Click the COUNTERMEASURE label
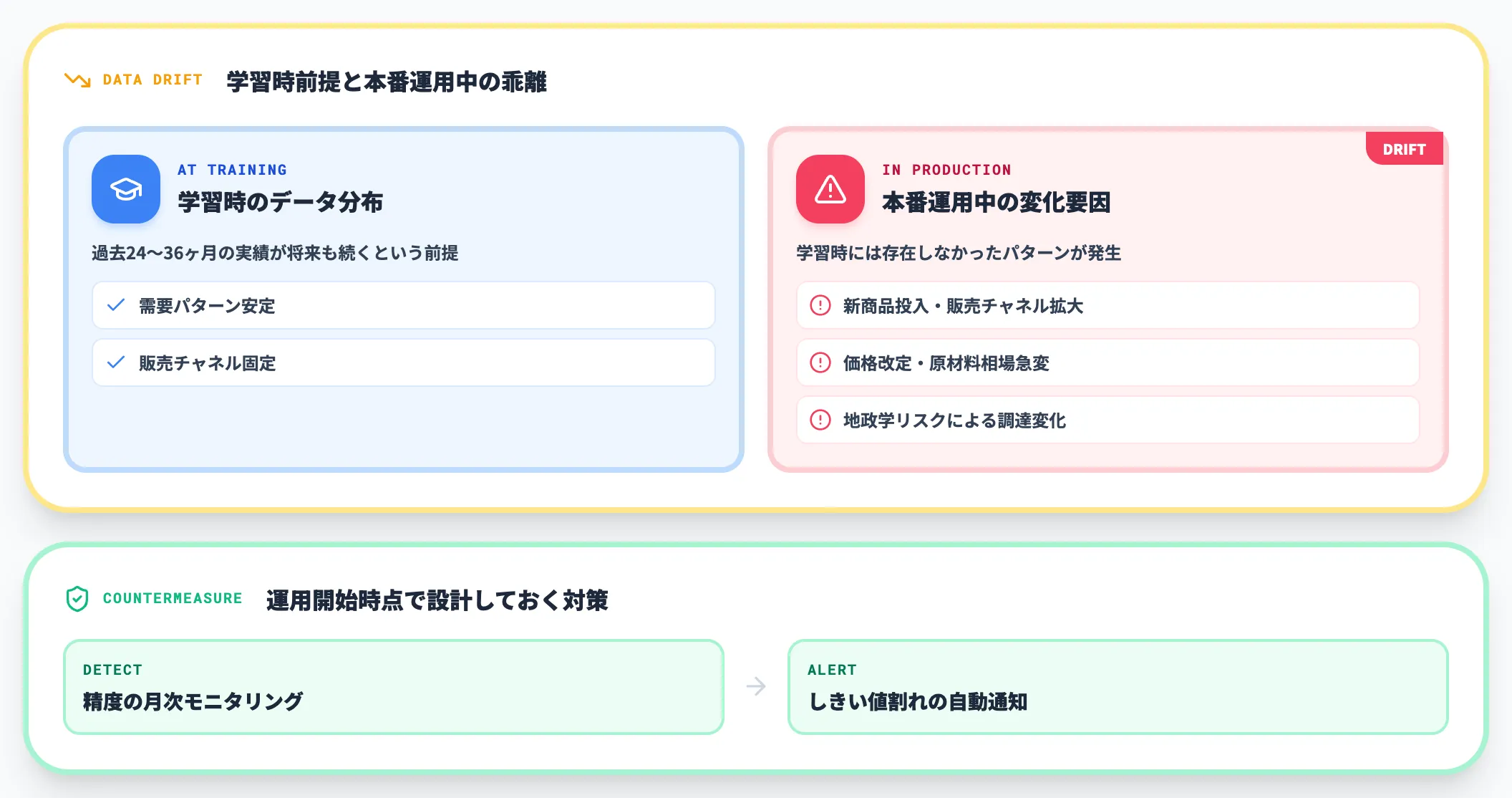 173,598
